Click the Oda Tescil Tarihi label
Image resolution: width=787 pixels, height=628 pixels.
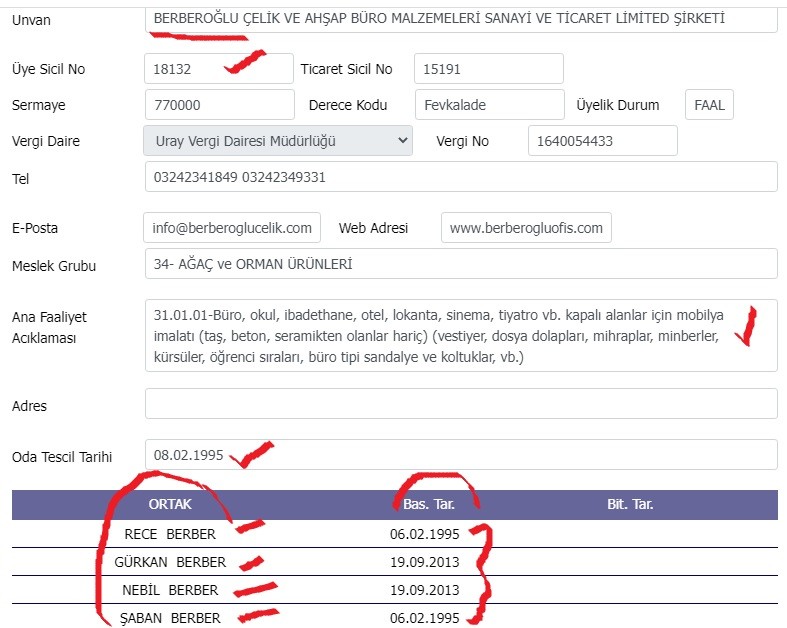click(62, 457)
